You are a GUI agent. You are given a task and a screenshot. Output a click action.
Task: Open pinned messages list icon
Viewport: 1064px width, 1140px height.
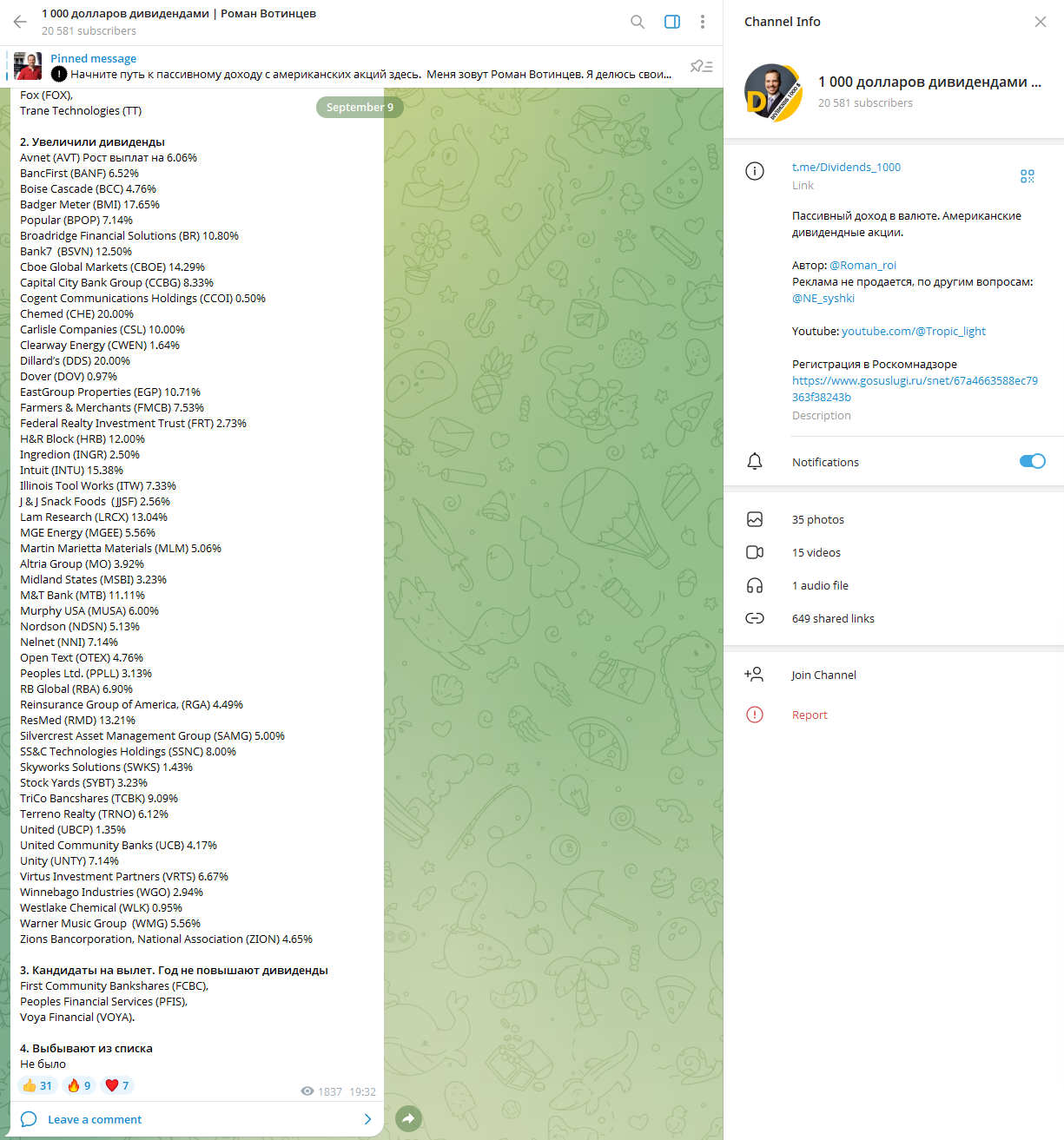click(702, 66)
